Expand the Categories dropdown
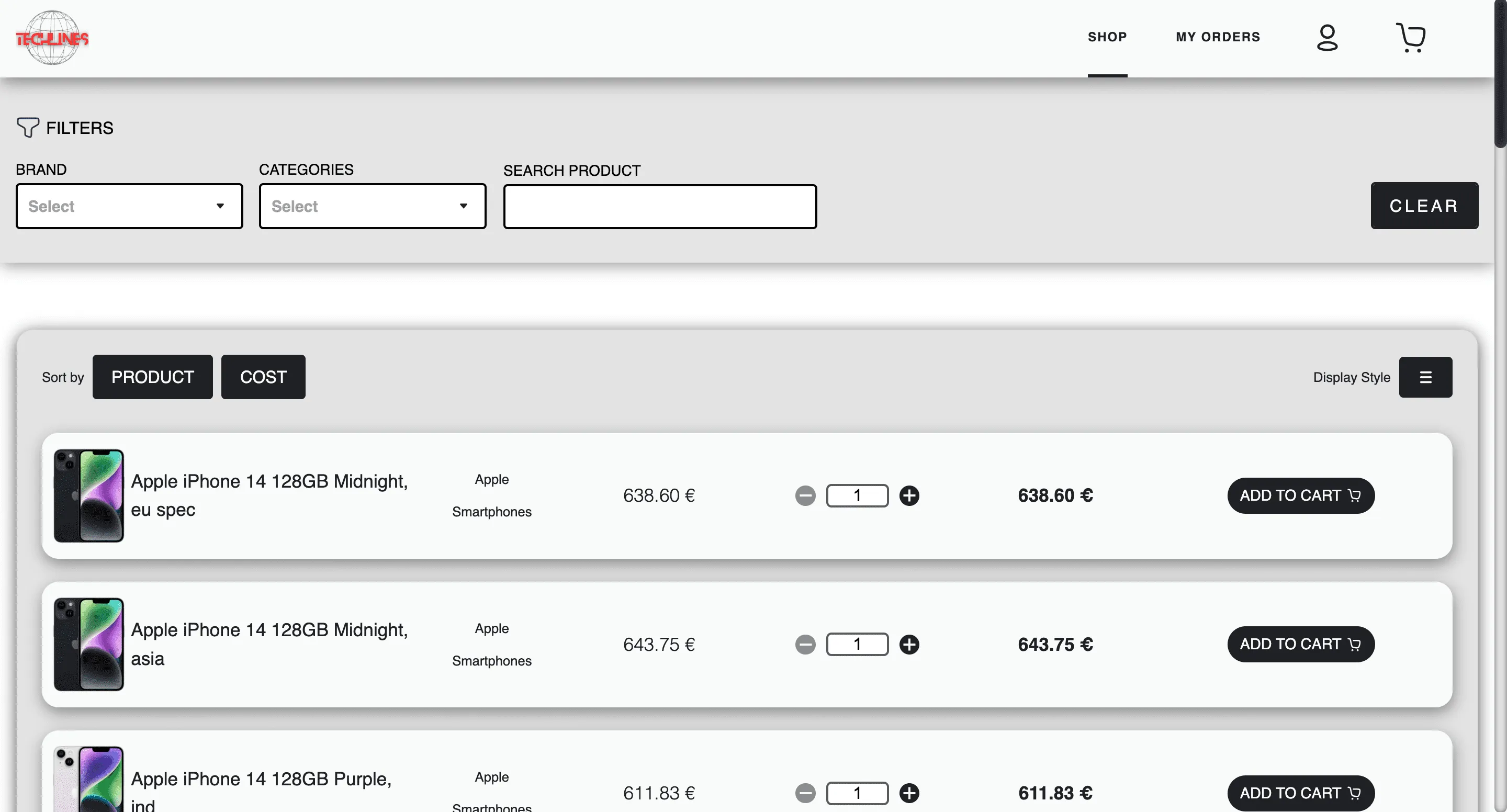This screenshot has width=1507, height=812. click(x=373, y=206)
